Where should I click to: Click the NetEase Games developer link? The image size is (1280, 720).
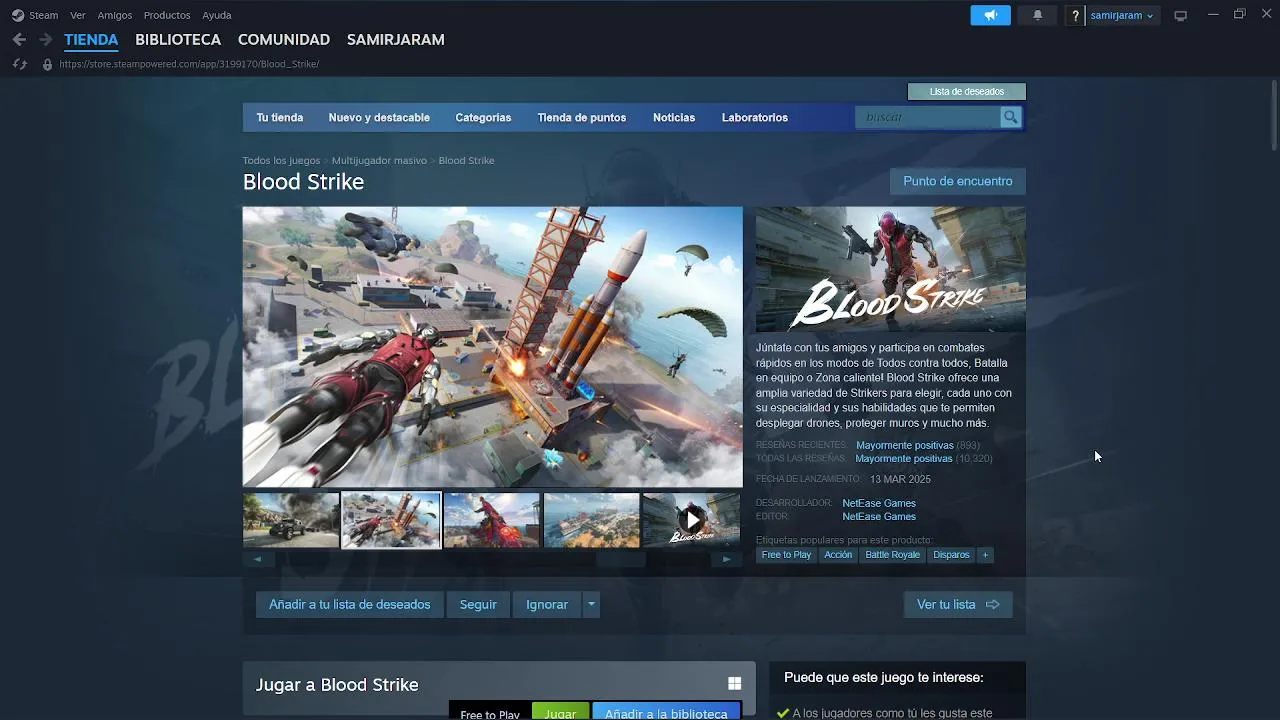click(x=879, y=503)
